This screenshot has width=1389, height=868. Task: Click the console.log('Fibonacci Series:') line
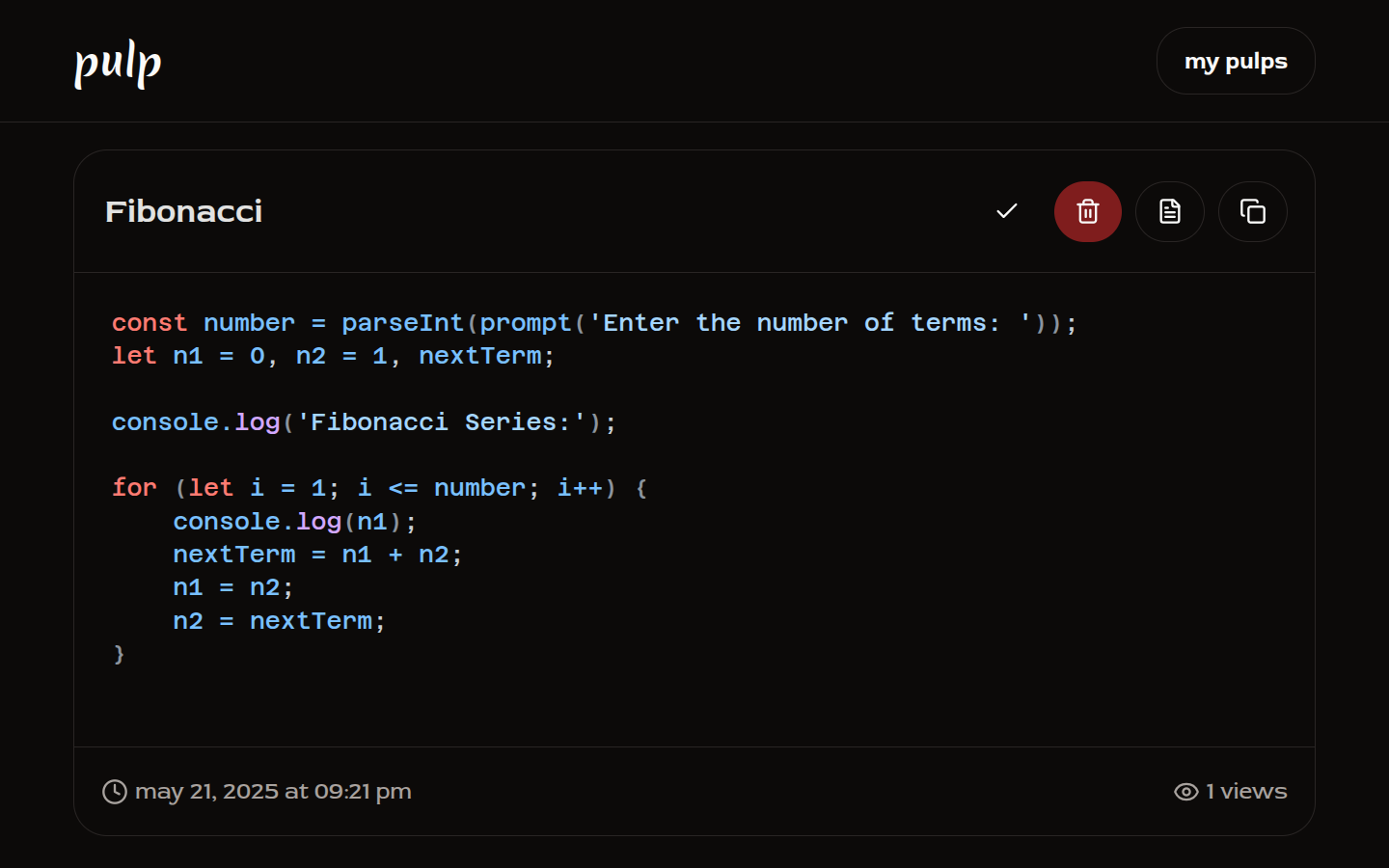364,422
